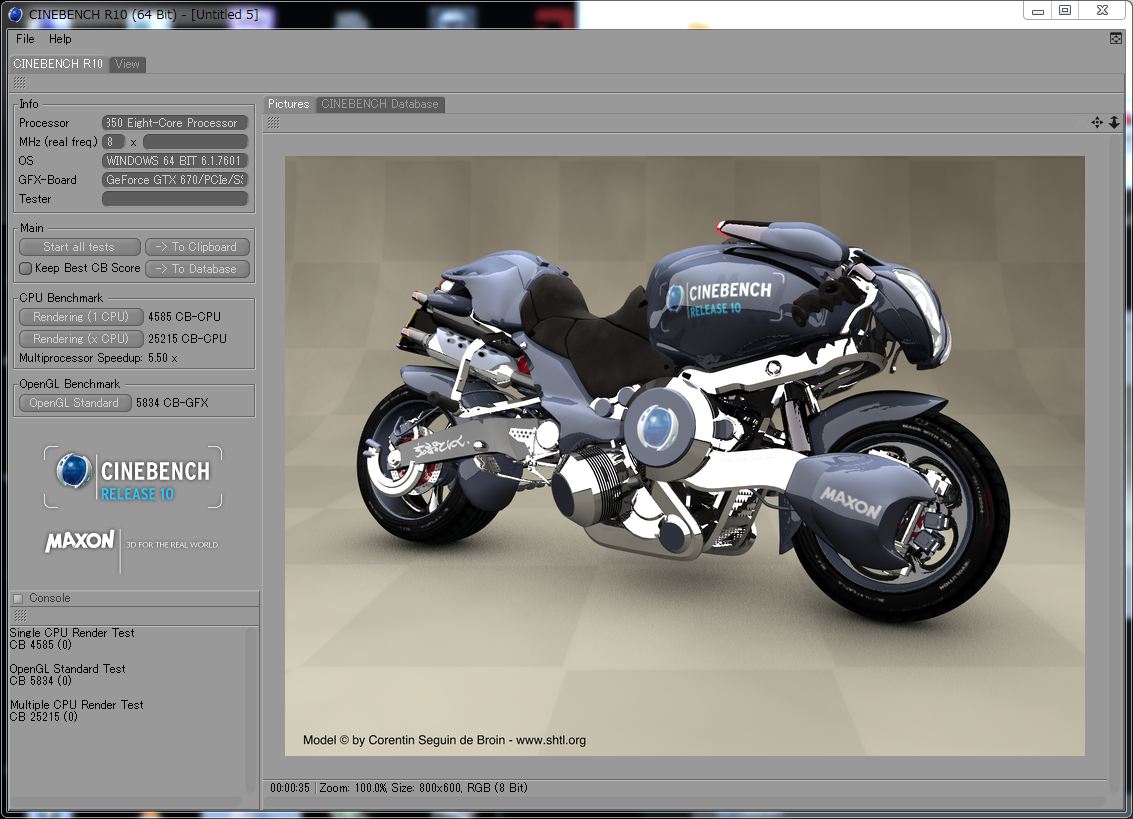Click the Start all tests button

[79, 247]
